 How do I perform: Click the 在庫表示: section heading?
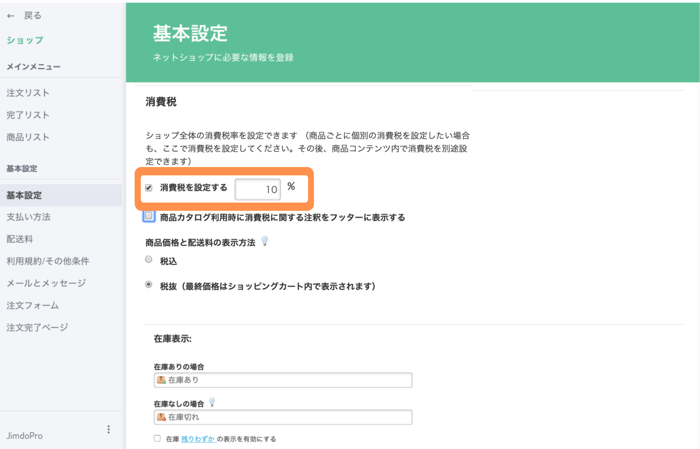tap(173, 339)
